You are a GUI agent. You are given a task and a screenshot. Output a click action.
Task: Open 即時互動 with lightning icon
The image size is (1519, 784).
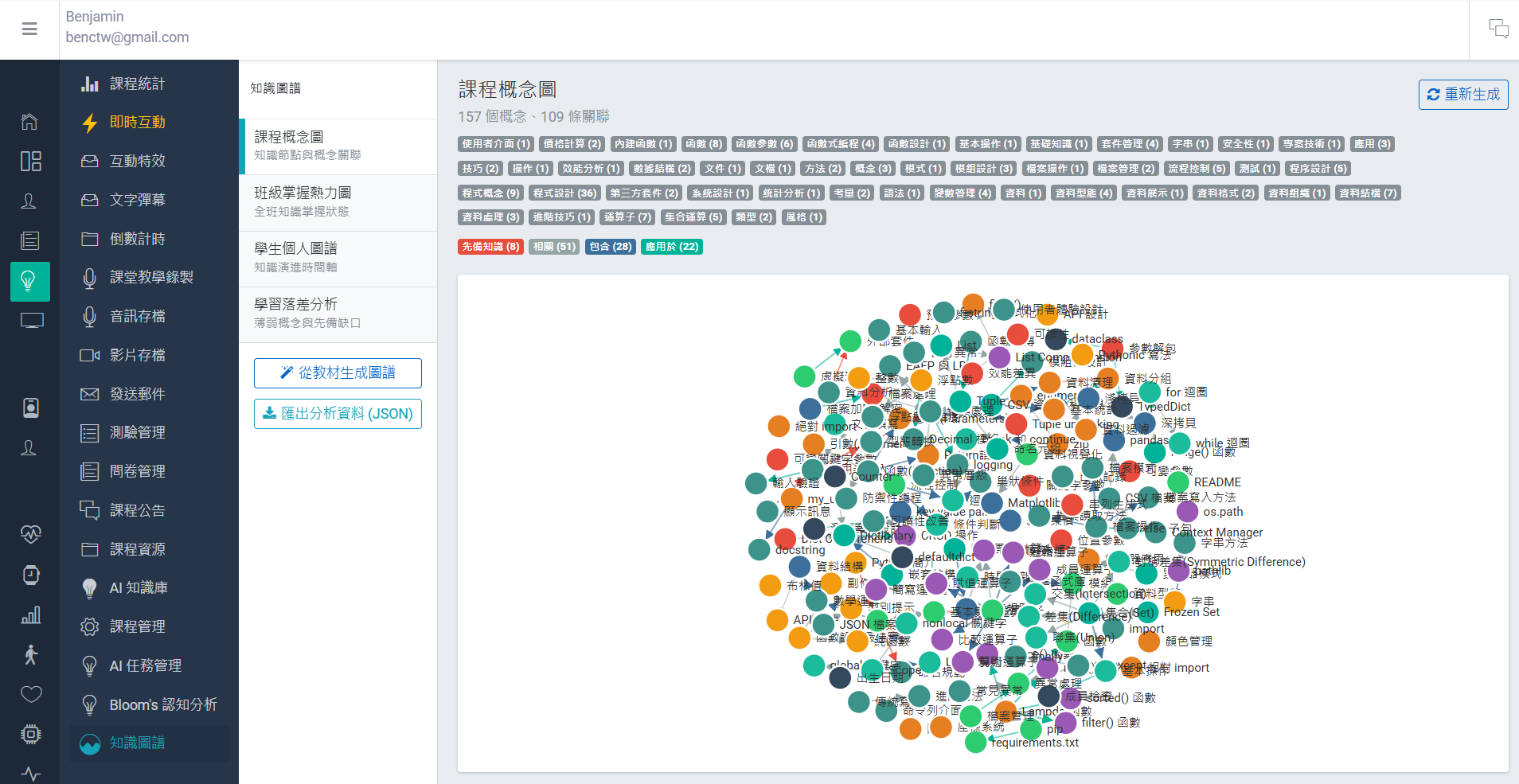pos(137,122)
